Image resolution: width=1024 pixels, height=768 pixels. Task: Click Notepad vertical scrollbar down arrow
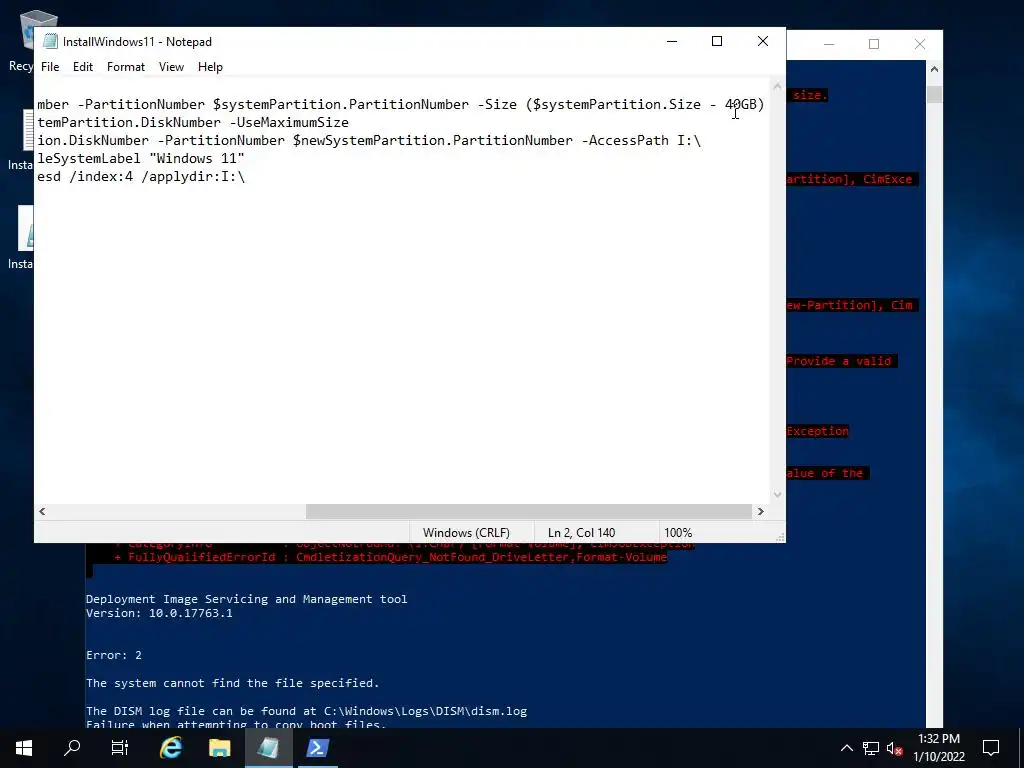pos(777,495)
